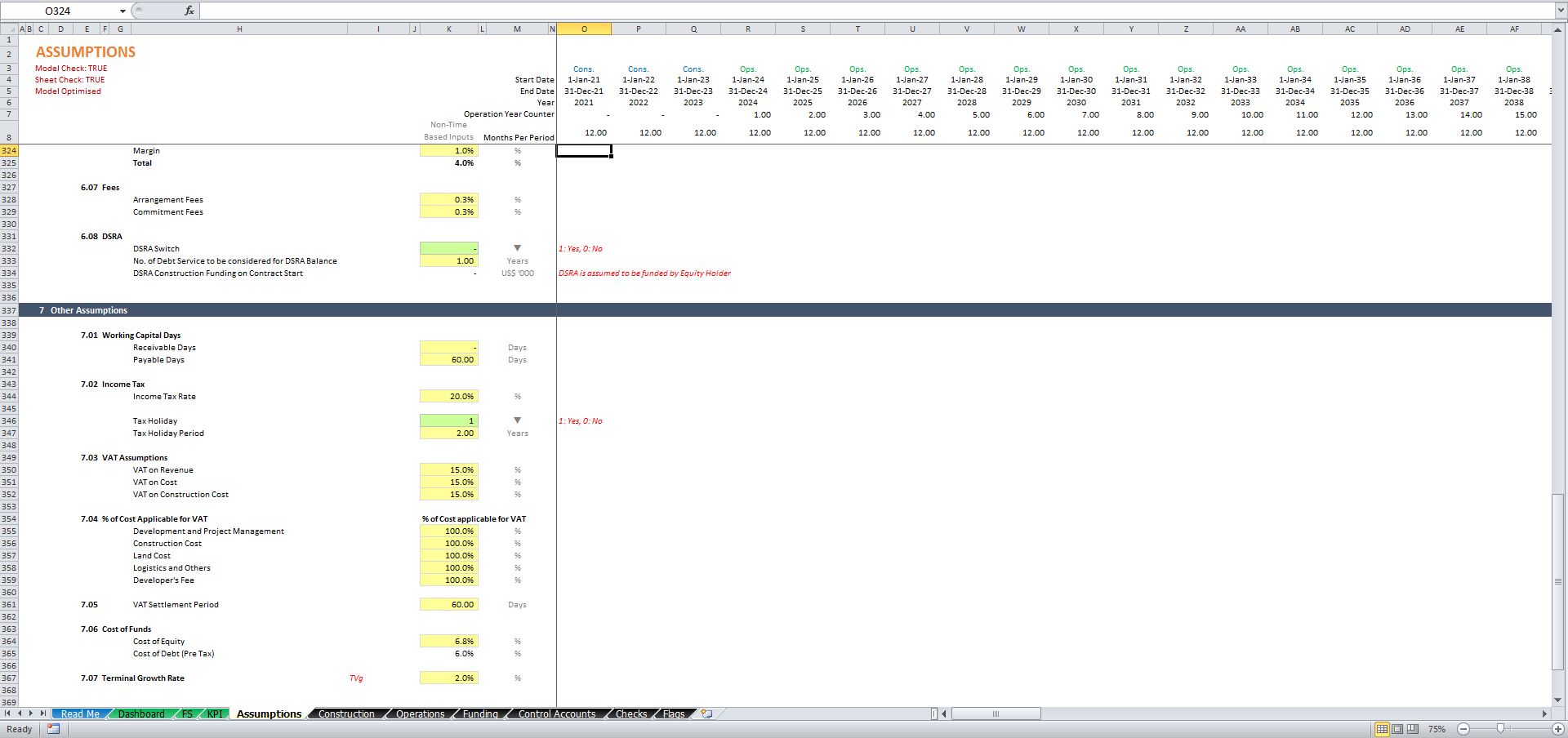Click the 'Developer's Fee' row label
Image resolution: width=1568 pixels, height=738 pixels.
click(x=163, y=580)
